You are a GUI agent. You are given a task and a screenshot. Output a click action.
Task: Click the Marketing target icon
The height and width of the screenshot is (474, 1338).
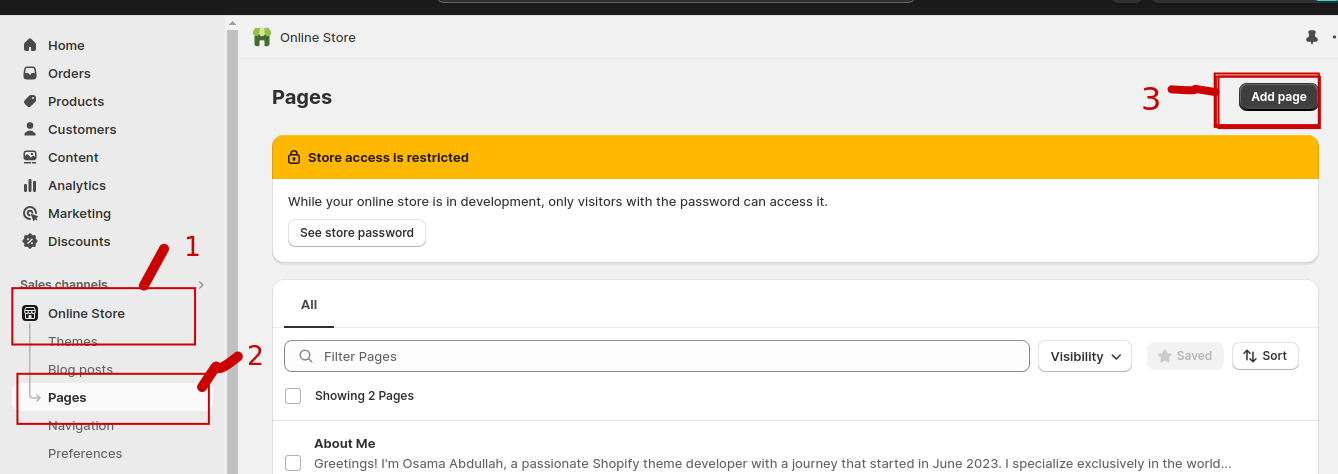pos(30,213)
